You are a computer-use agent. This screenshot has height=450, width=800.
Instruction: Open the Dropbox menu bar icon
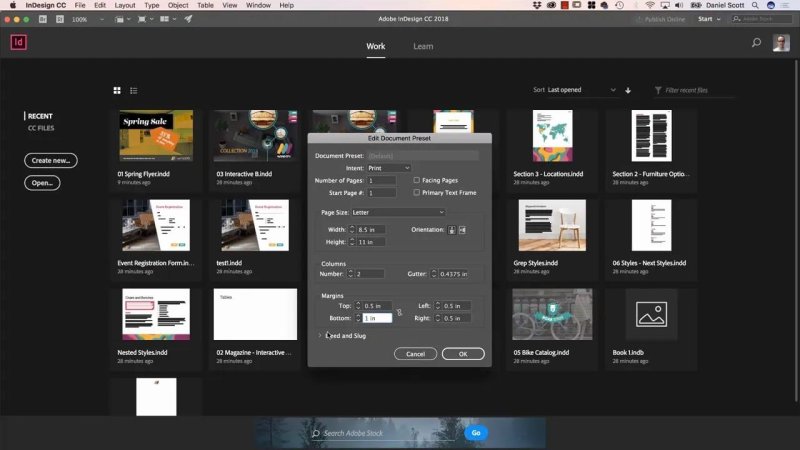tap(537, 5)
